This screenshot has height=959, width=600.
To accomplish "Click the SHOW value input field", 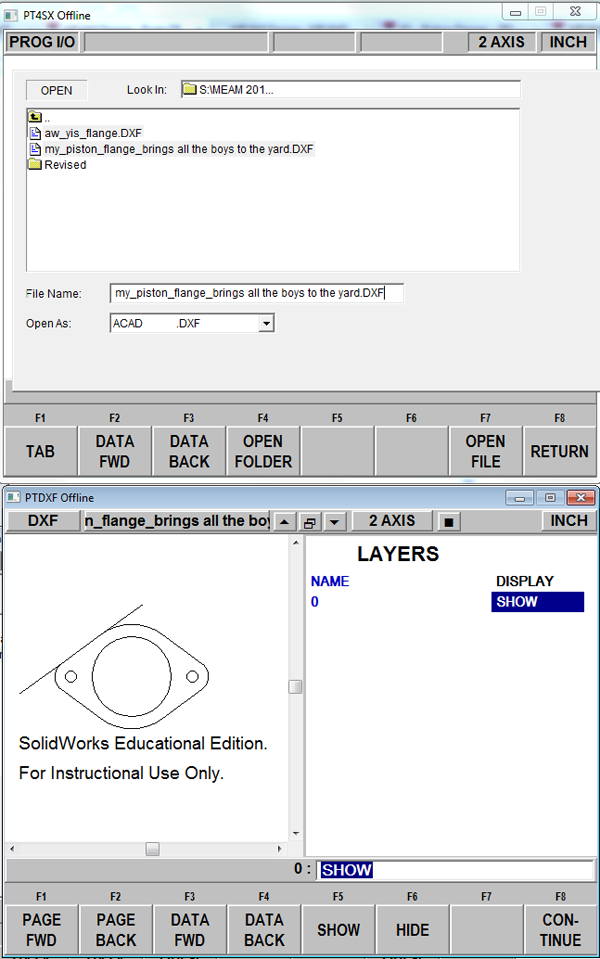I will point(456,870).
